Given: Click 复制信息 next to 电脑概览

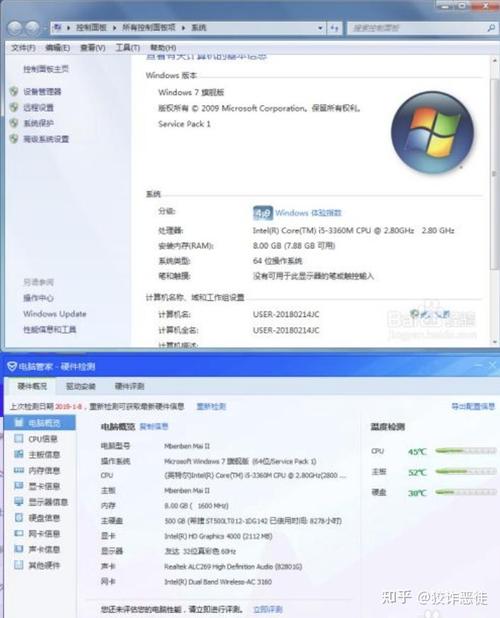Looking at the screenshot, I should (x=154, y=426).
